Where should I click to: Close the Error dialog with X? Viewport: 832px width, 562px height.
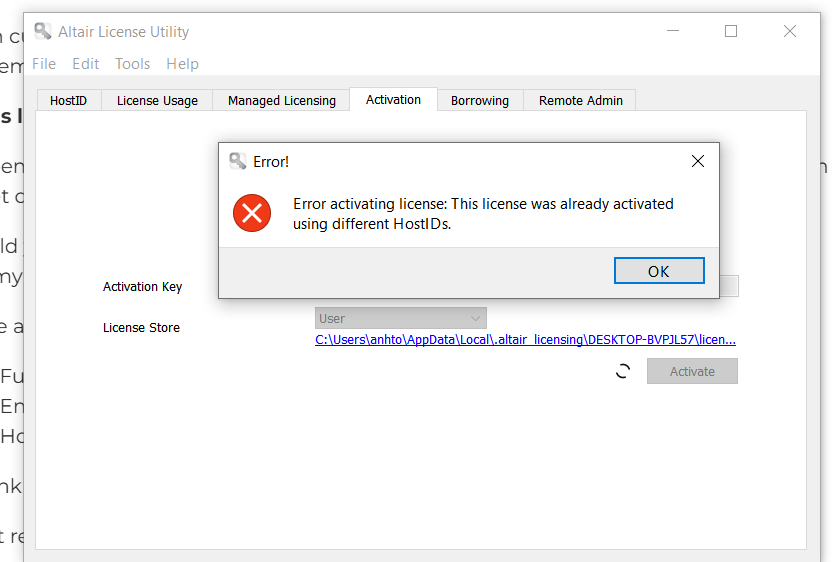[x=698, y=161]
